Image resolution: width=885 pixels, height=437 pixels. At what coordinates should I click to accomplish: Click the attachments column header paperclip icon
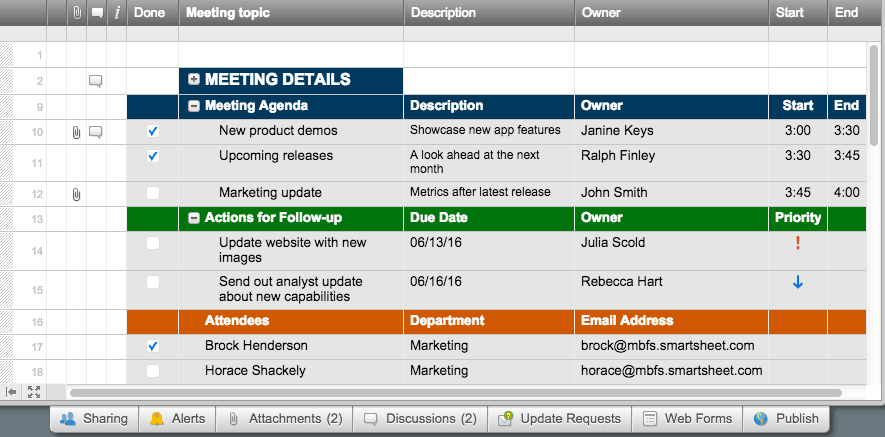click(76, 13)
